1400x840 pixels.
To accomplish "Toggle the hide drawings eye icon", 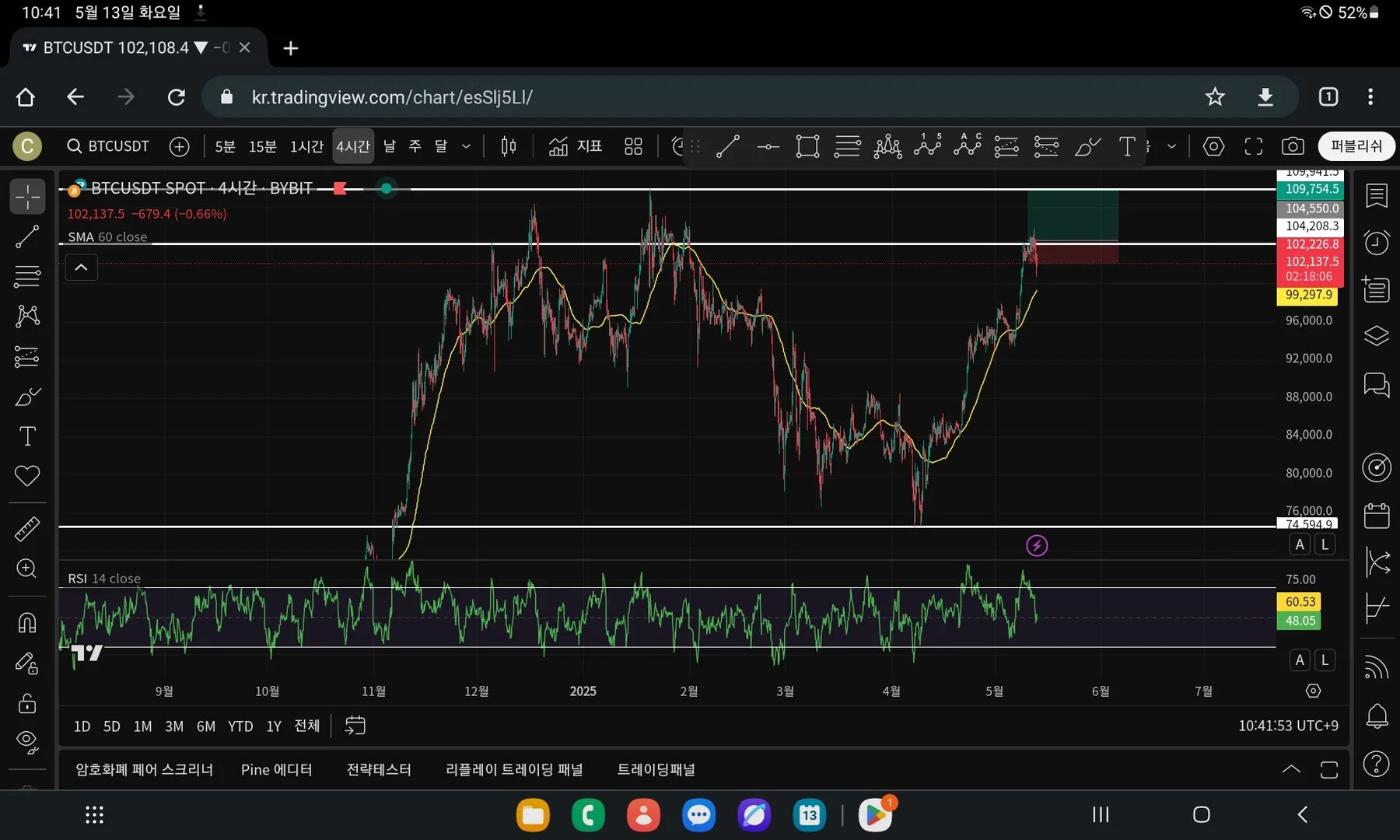I will [27, 742].
